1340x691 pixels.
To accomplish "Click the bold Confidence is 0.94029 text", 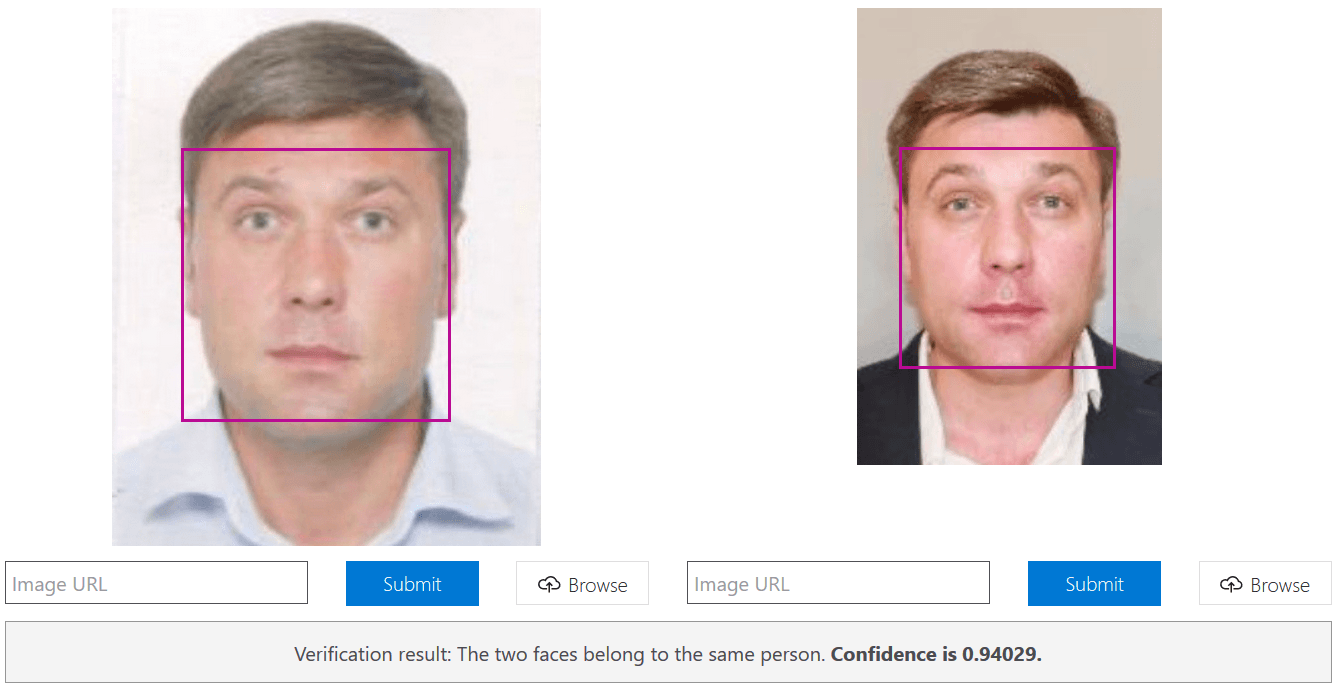I will pyautogui.click(x=936, y=655).
